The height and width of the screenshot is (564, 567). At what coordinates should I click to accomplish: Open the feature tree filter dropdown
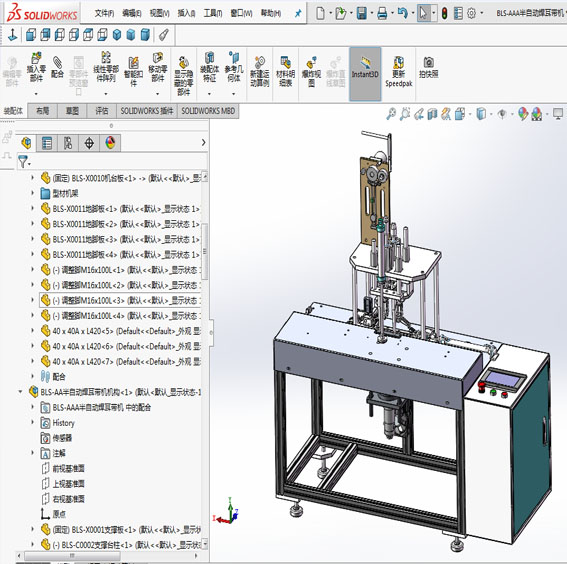[24, 162]
